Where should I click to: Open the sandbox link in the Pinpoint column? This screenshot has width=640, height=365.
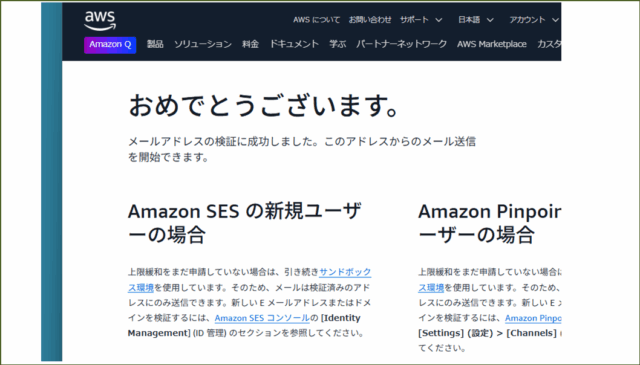(x=431, y=287)
